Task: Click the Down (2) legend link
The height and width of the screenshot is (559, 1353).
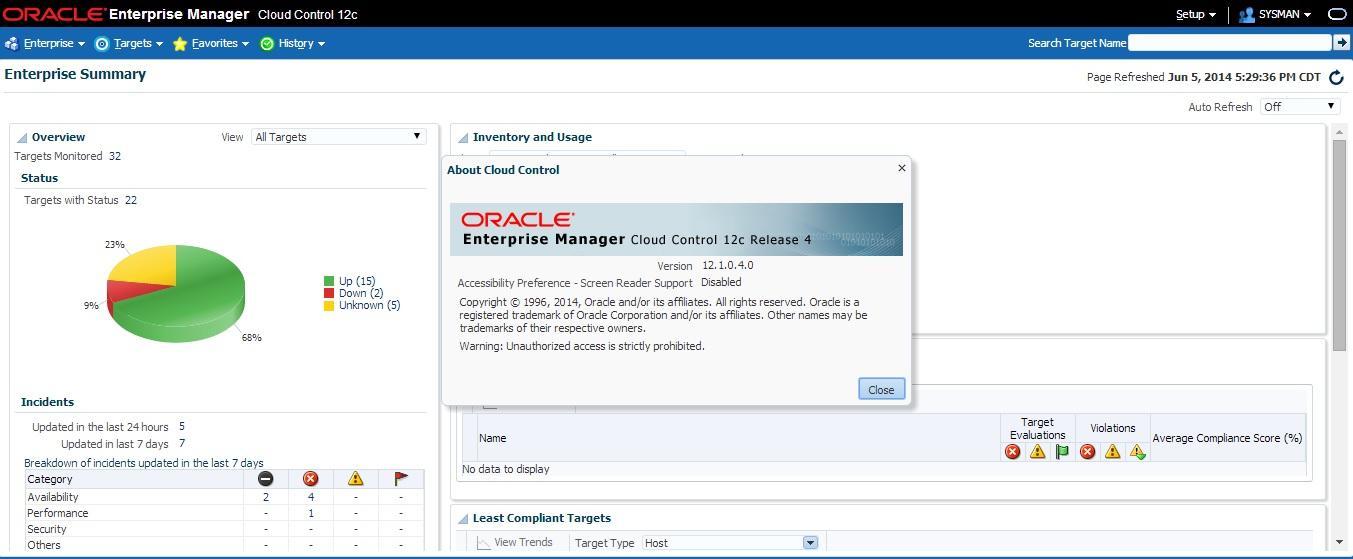Action: (x=361, y=293)
